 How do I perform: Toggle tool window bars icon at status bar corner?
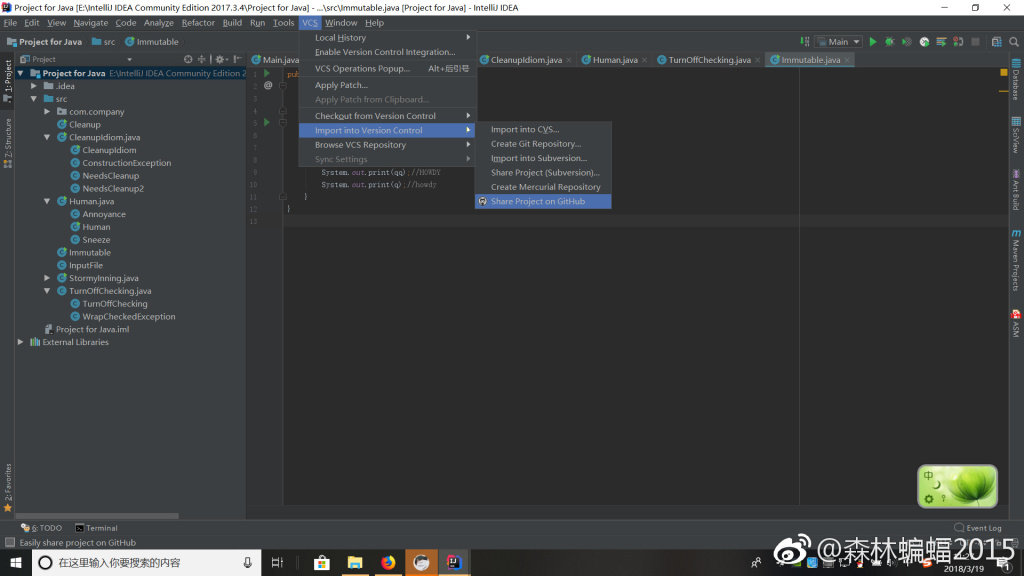[x=9, y=542]
